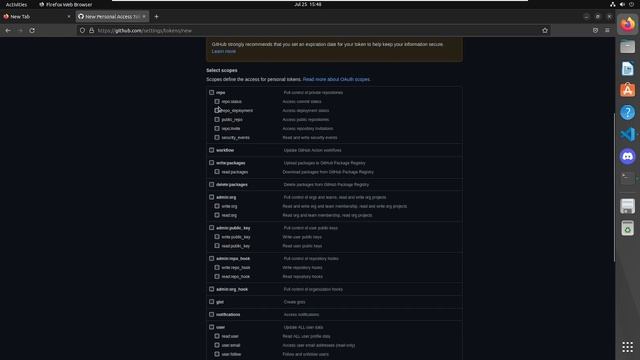
Task: Open the Trash icon in the dock
Action: coord(627,228)
